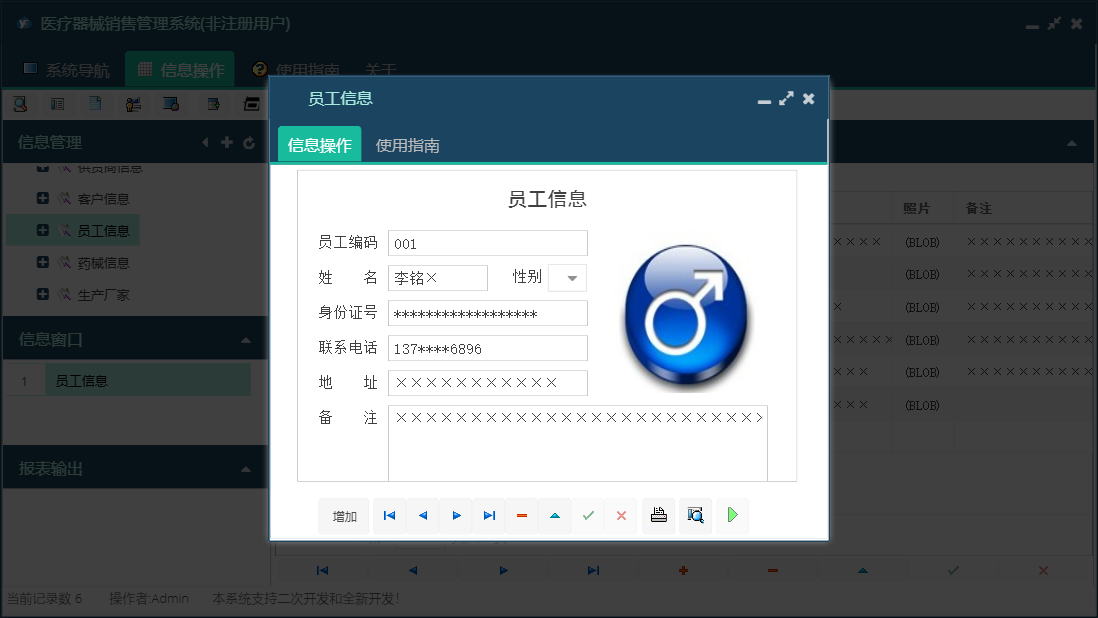
Task: Click inside the 联系电话 phone field
Action: tap(487, 347)
